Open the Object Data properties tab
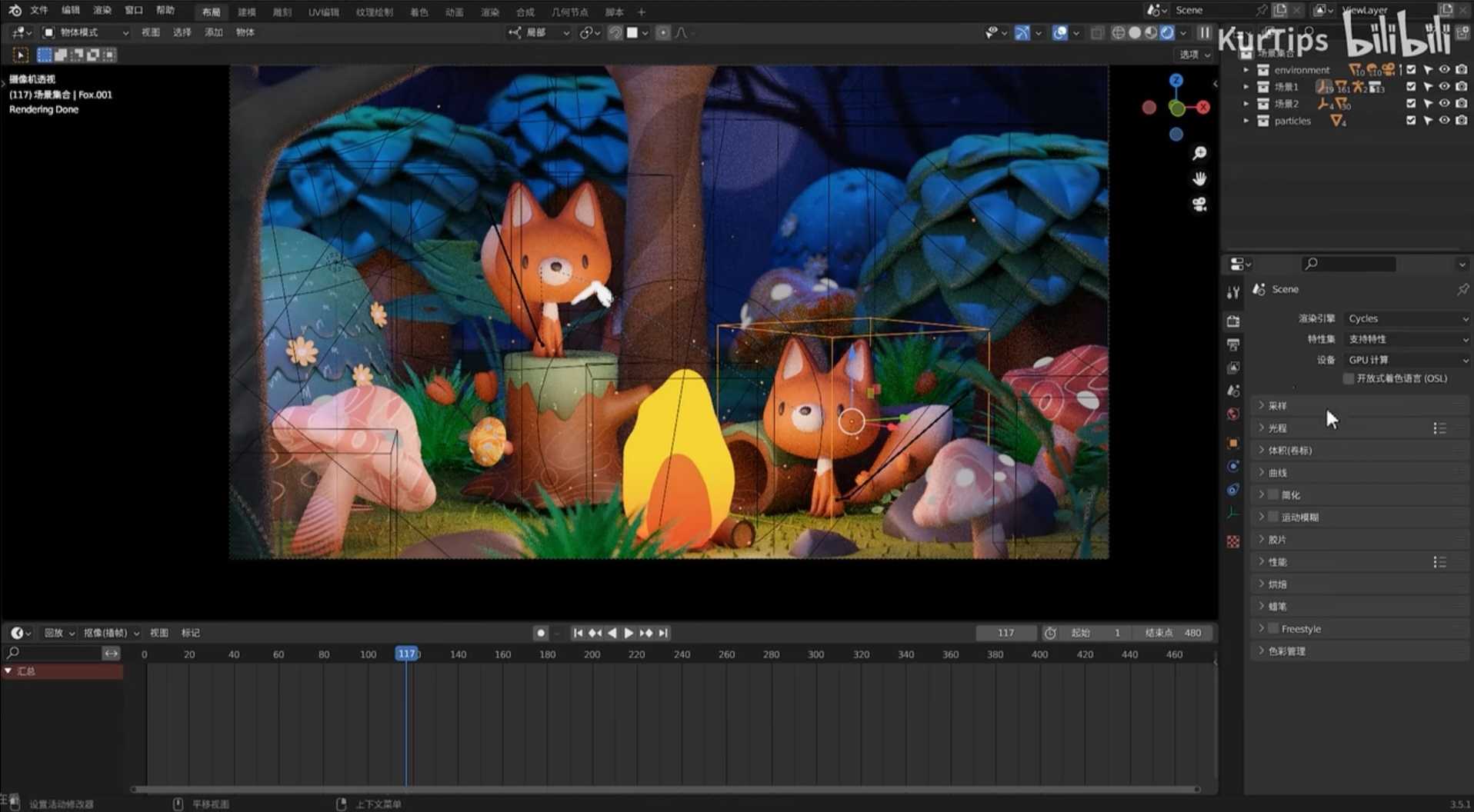The image size is (1474, 812). pos(1233,513)
